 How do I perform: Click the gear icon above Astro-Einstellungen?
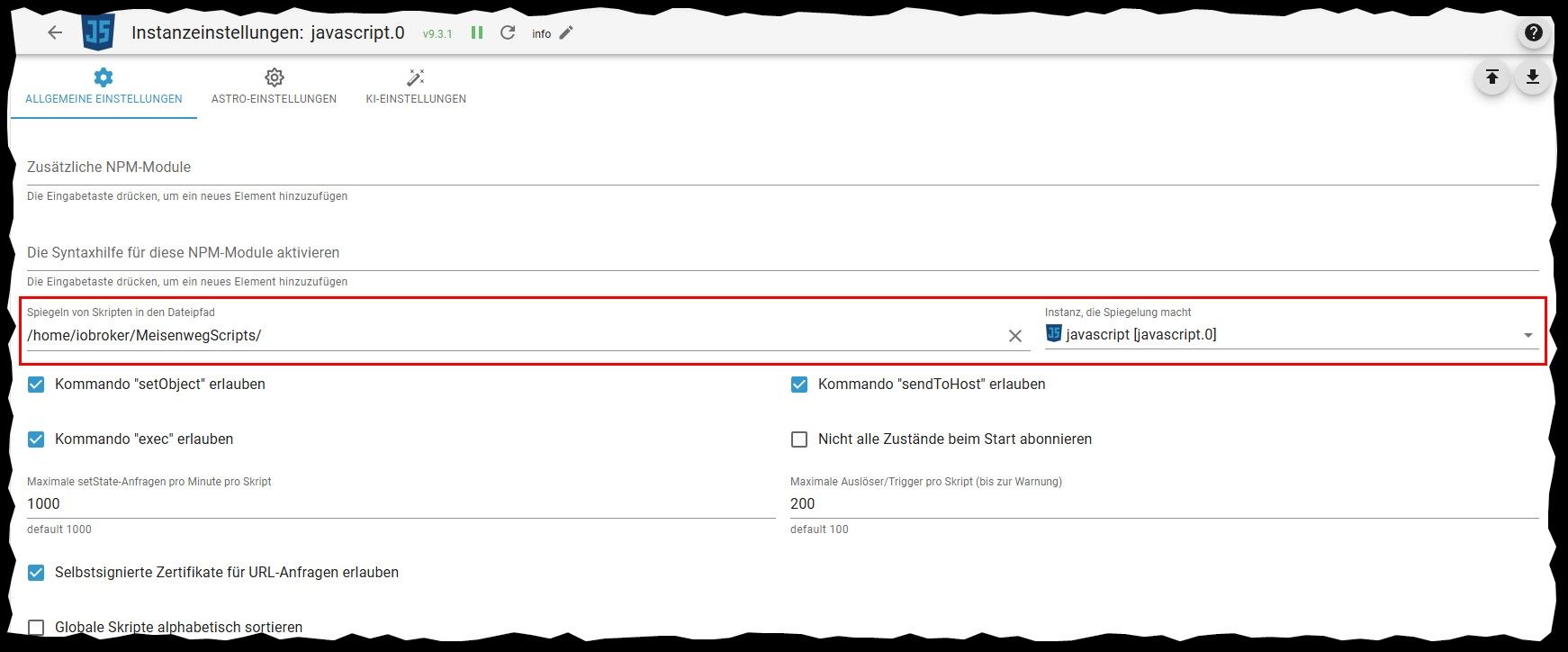(x=274, y=77)
